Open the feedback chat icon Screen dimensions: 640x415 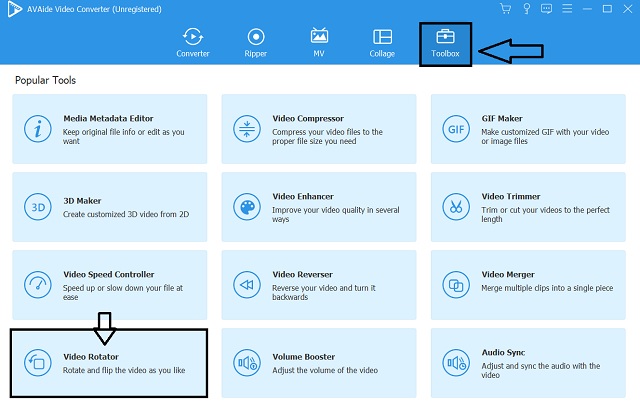pos(546,9)
